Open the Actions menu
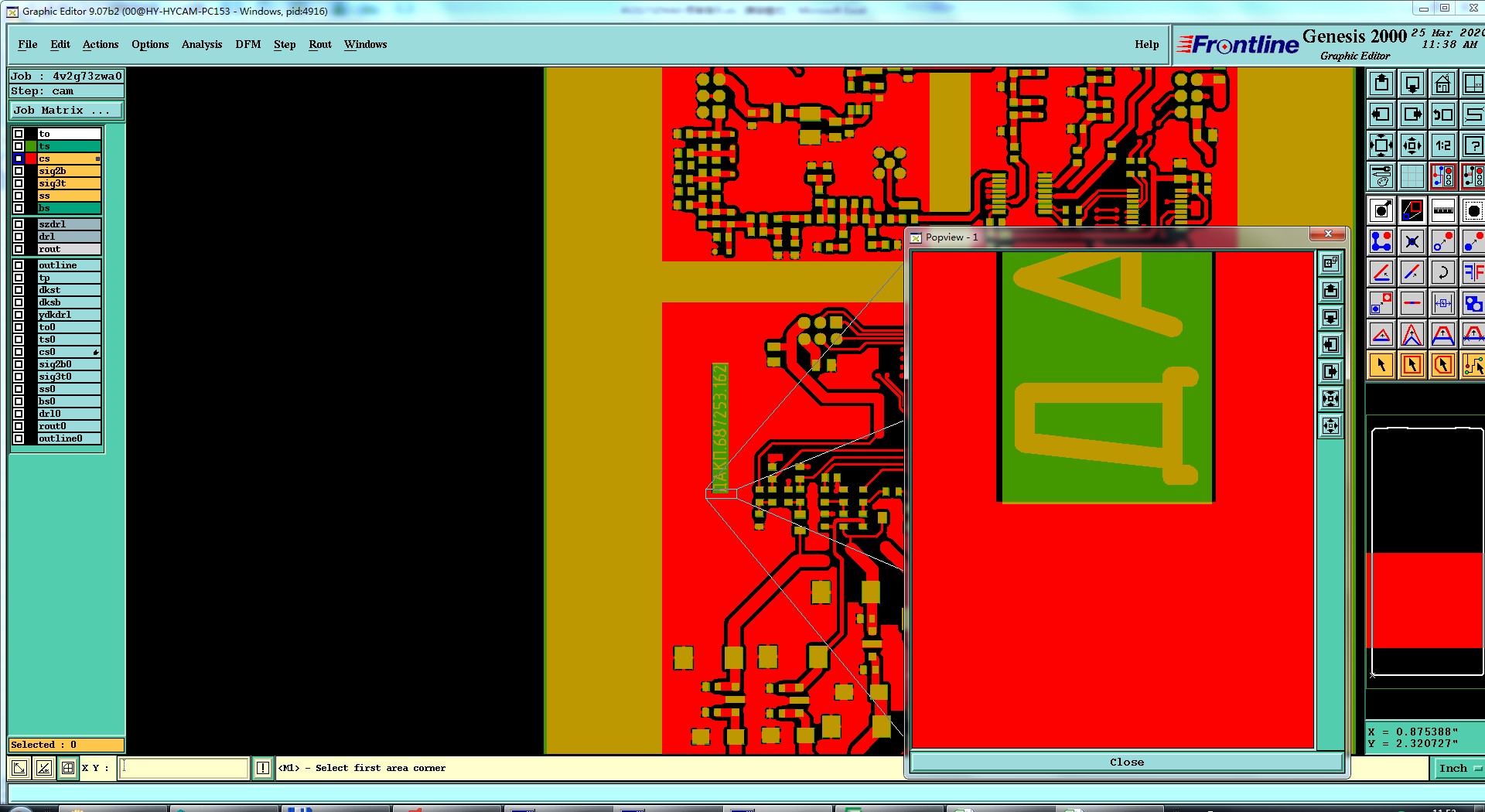 tap(101, 44)
